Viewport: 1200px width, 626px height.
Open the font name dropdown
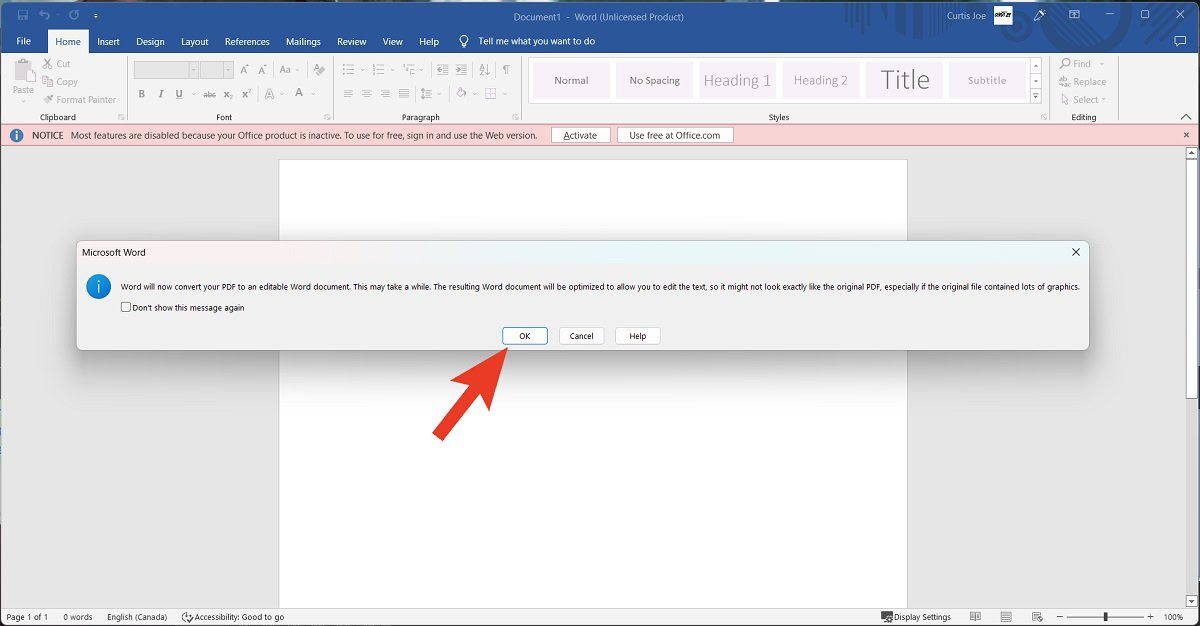tap(194, 70)
